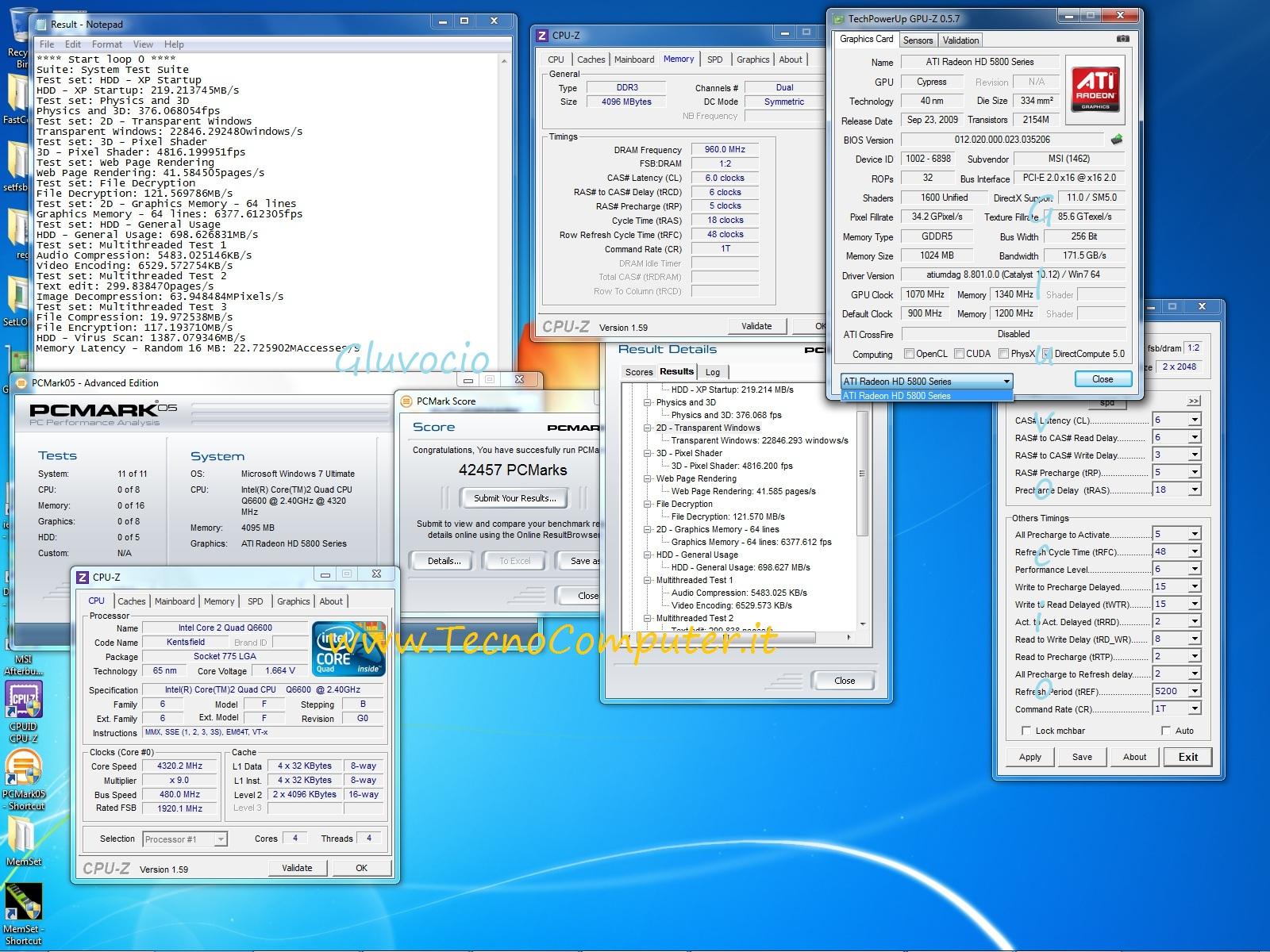Switch to SPD tab in CPU-Z memory window
This screenshot has height=952, width=1270.
click(714, 59)
